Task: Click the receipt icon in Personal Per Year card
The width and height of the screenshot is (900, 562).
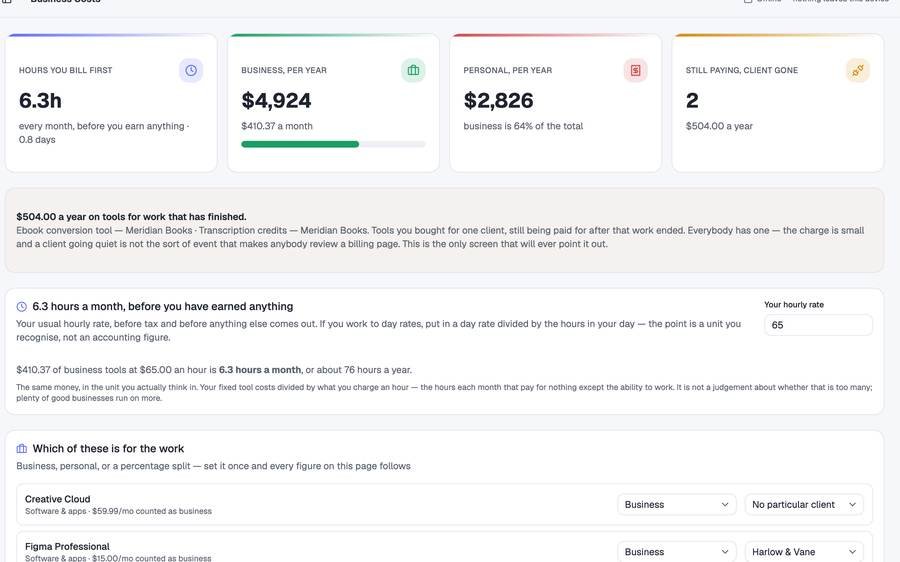Action: [x=635, y=70]
